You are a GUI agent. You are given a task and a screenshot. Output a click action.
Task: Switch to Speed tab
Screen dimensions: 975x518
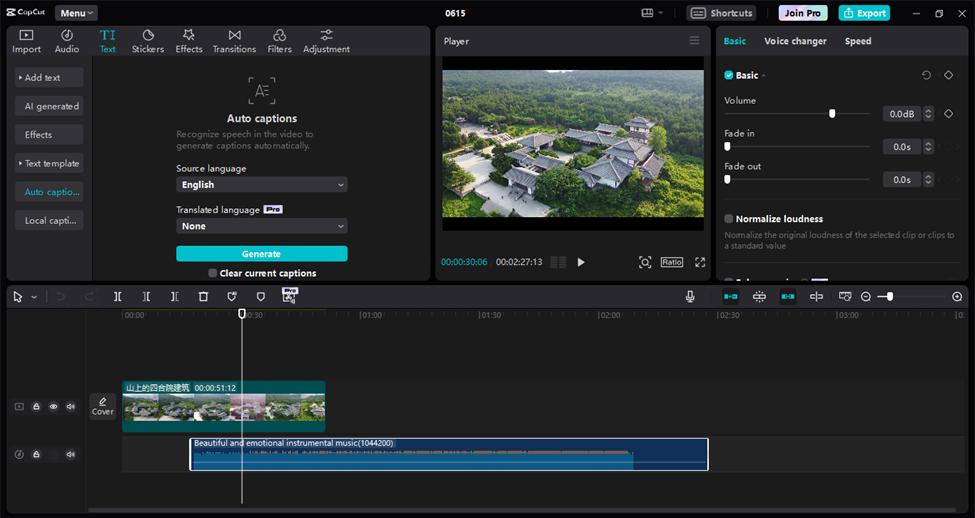pos(857,41)
